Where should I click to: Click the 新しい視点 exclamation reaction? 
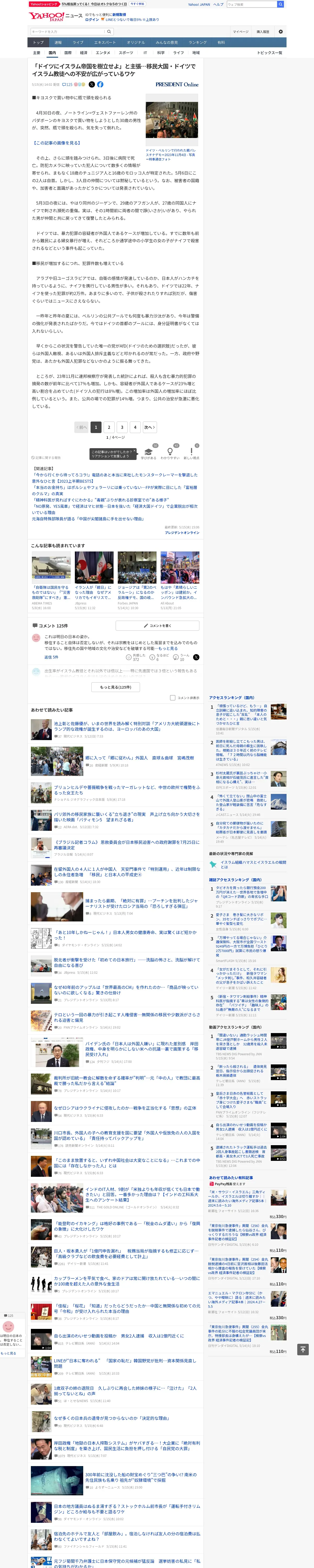pyautogui.click(x=192, y=452)
